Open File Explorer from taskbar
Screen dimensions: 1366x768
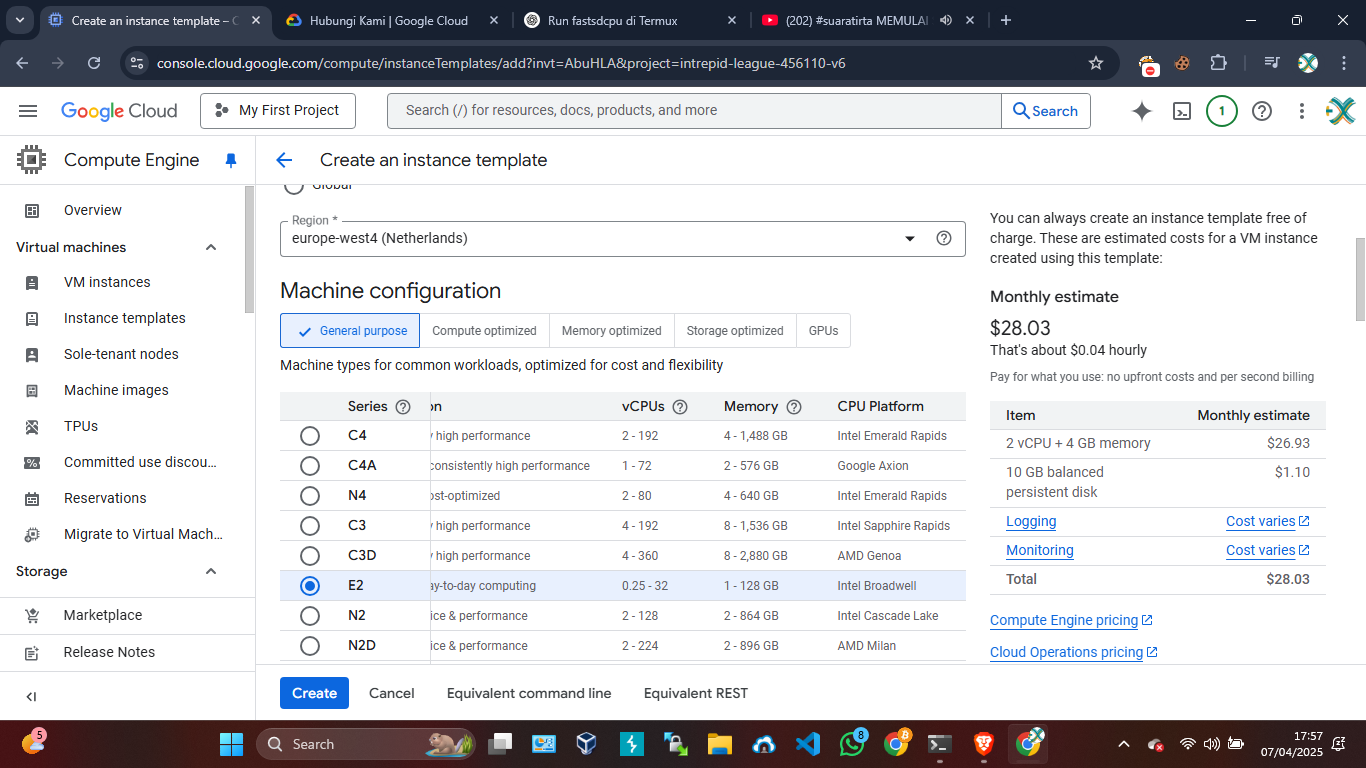719,744
